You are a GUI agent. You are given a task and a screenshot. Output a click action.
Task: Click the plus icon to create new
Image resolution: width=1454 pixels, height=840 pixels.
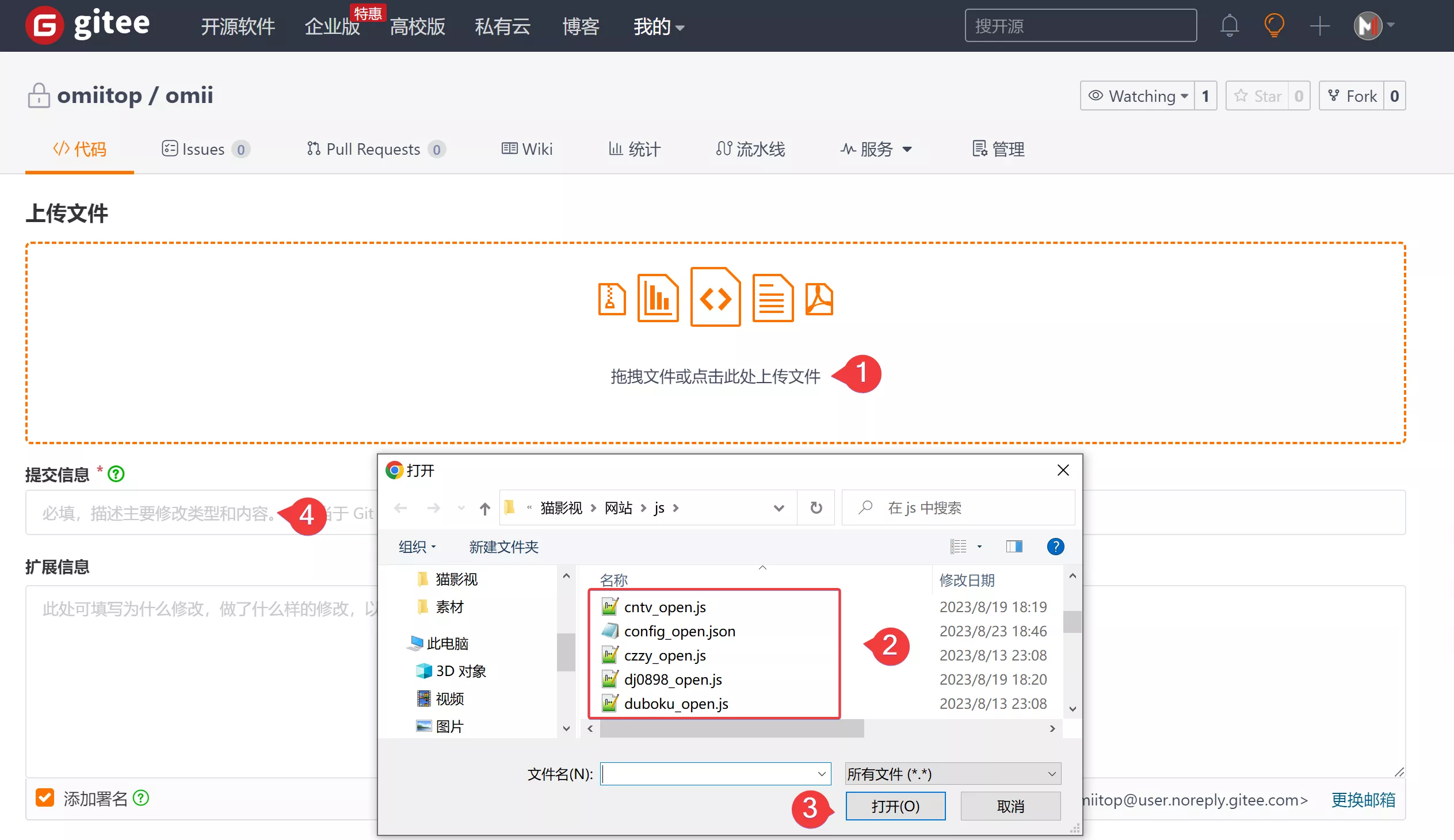tap(1319, 25)
